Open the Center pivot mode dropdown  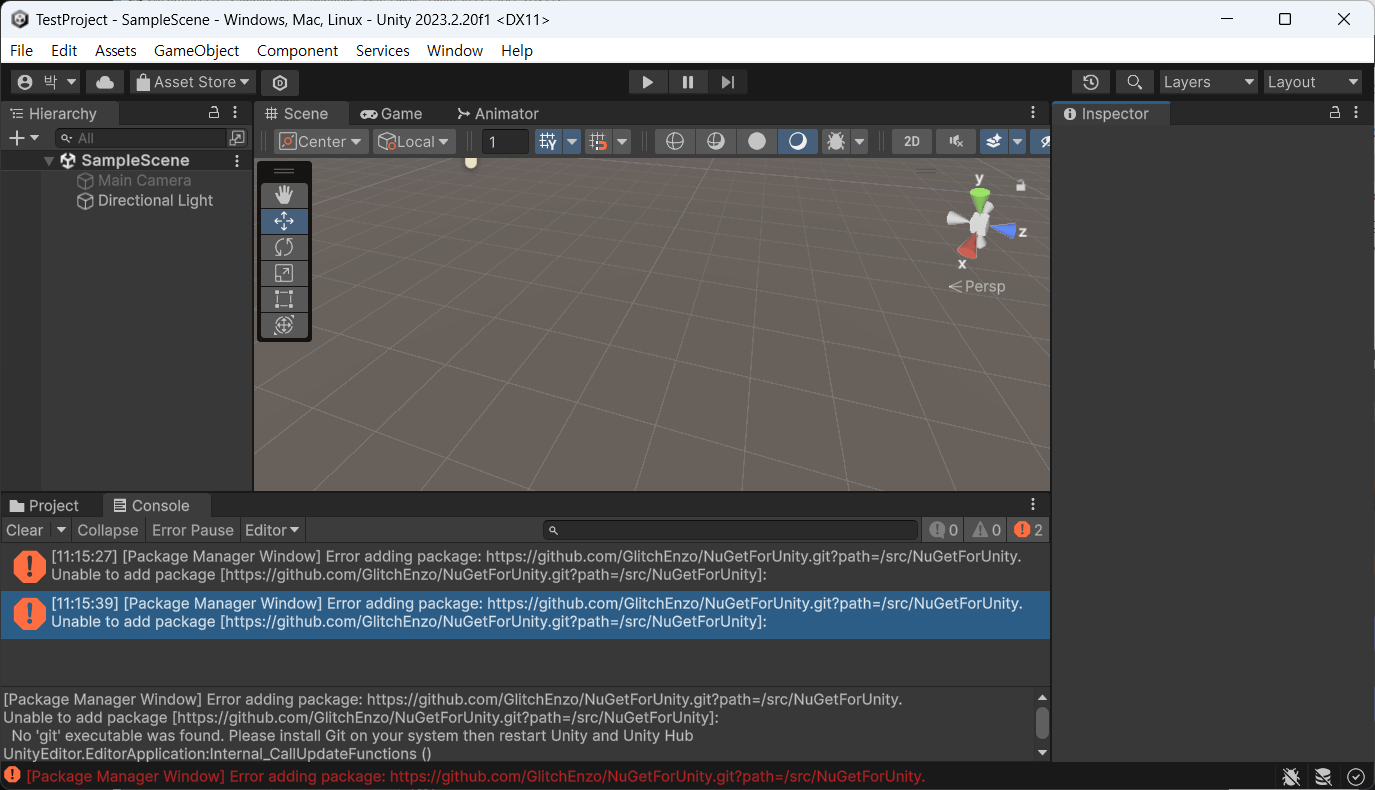pos(321,142)
